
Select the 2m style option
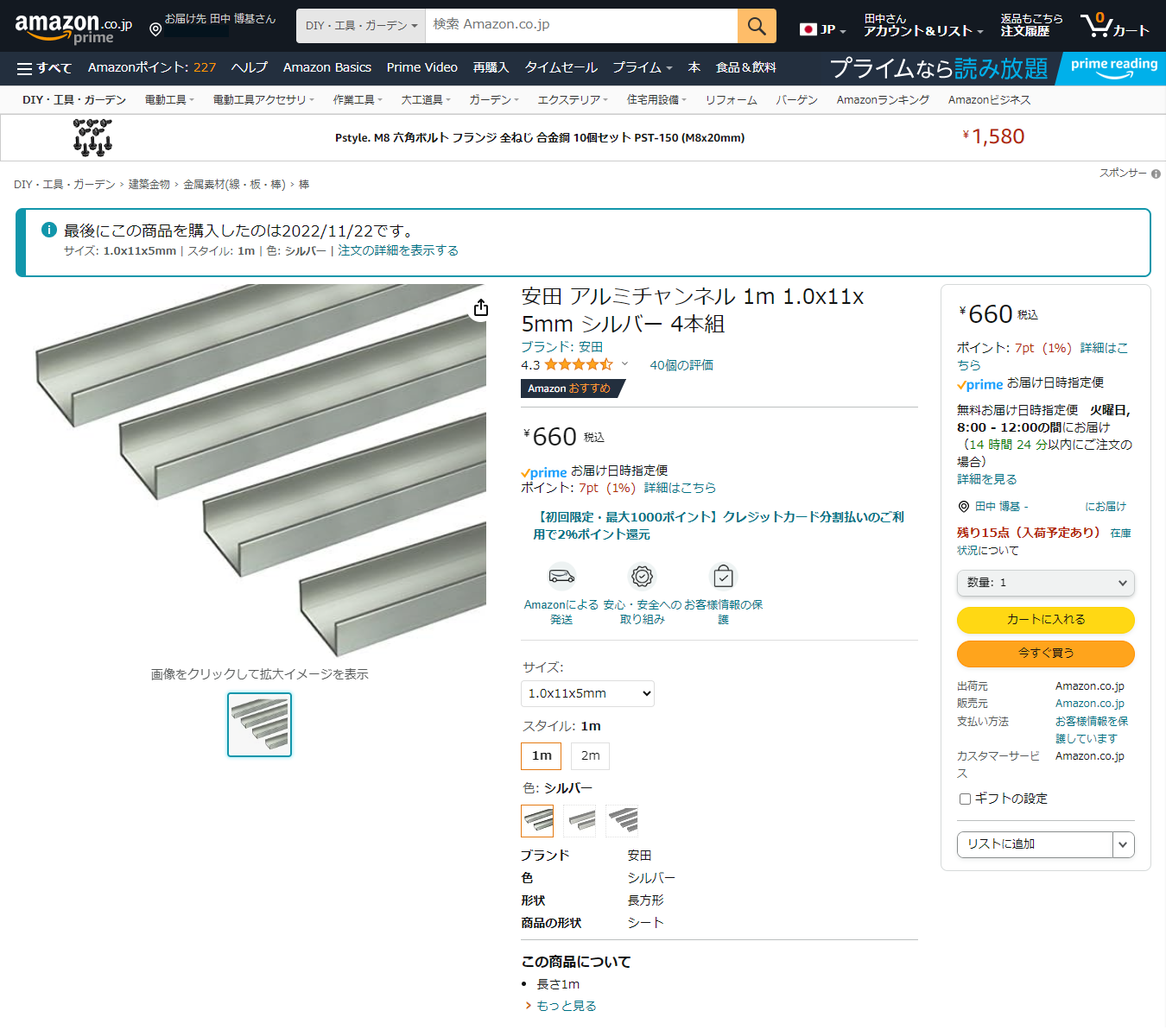tap(590, 755)
